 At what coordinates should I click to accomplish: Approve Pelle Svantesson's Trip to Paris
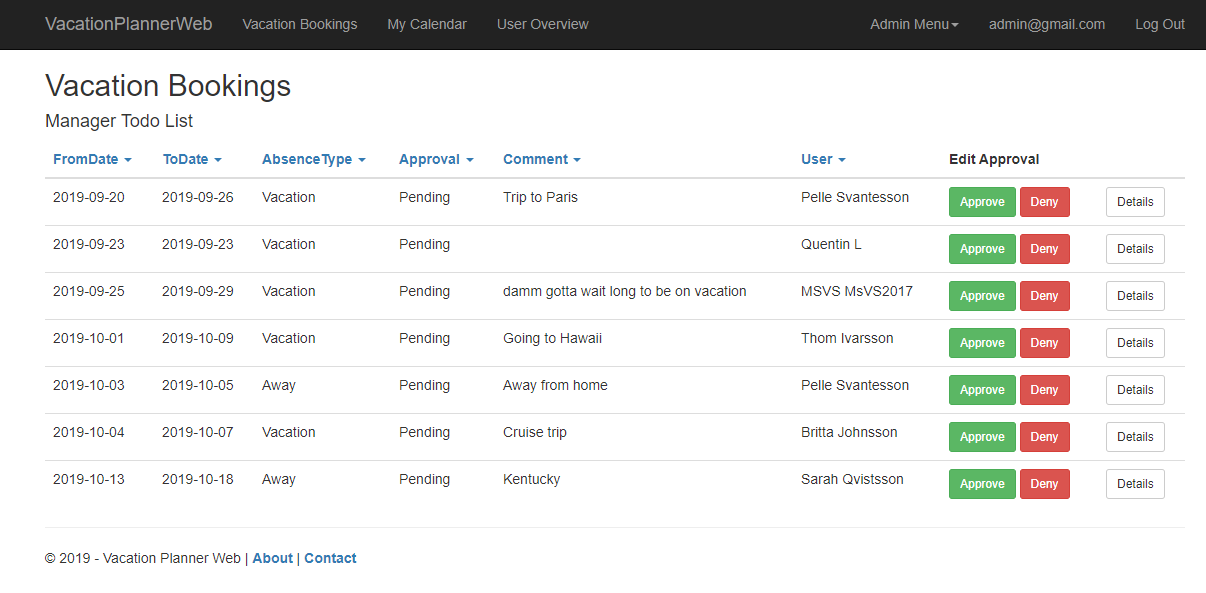(x=981, y=202)
